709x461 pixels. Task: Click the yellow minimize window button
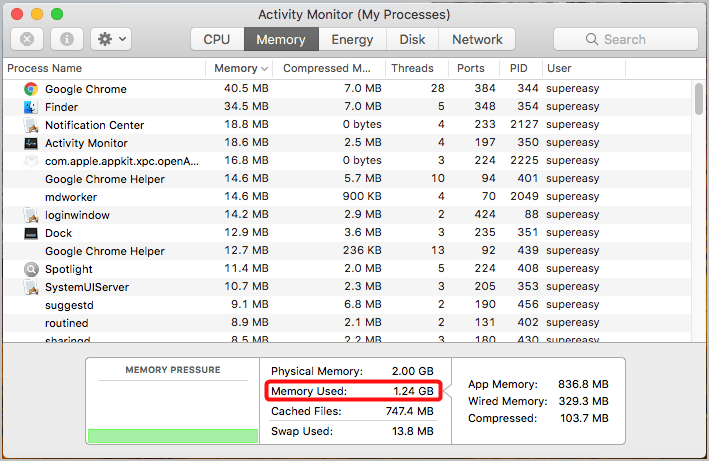coord(37,14)
